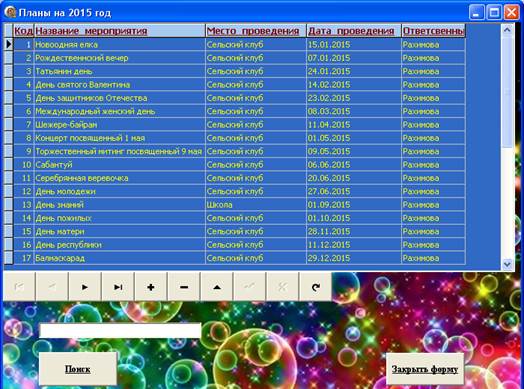Select the Серебряная веревочка cell
This screenshot has width=524, height=389.
point(120,178)
